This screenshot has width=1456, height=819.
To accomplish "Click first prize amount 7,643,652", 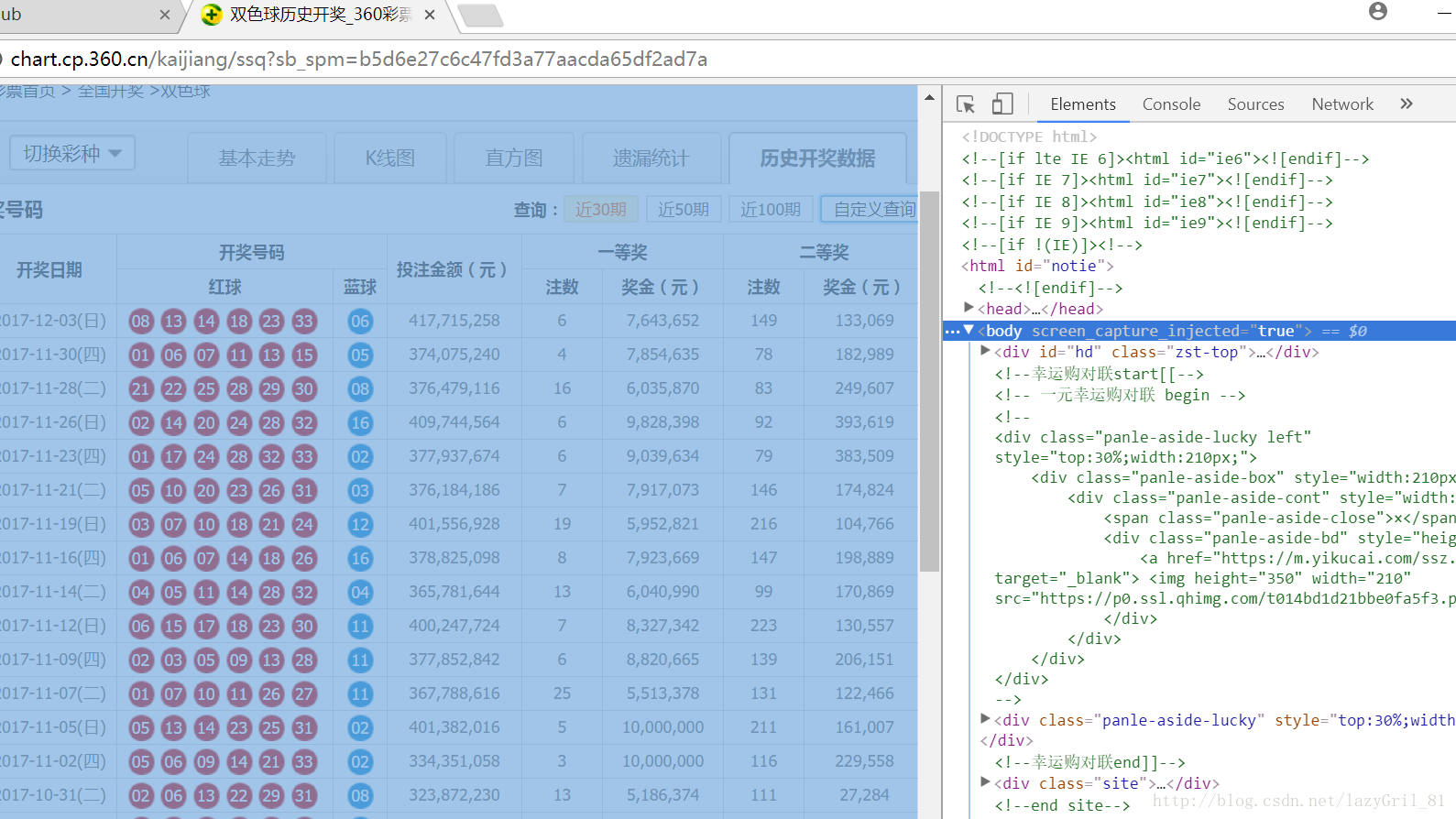I will click(662, 321).
